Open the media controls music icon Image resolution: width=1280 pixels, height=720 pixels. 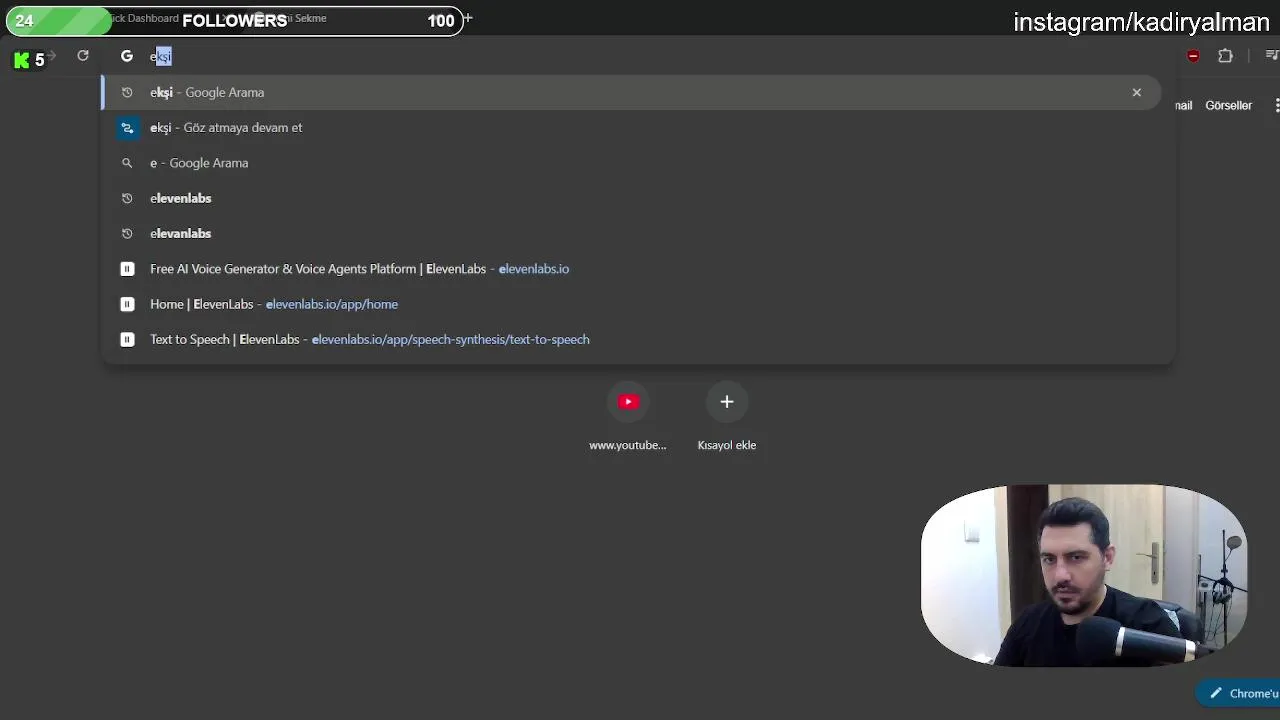click(1272, 56)
